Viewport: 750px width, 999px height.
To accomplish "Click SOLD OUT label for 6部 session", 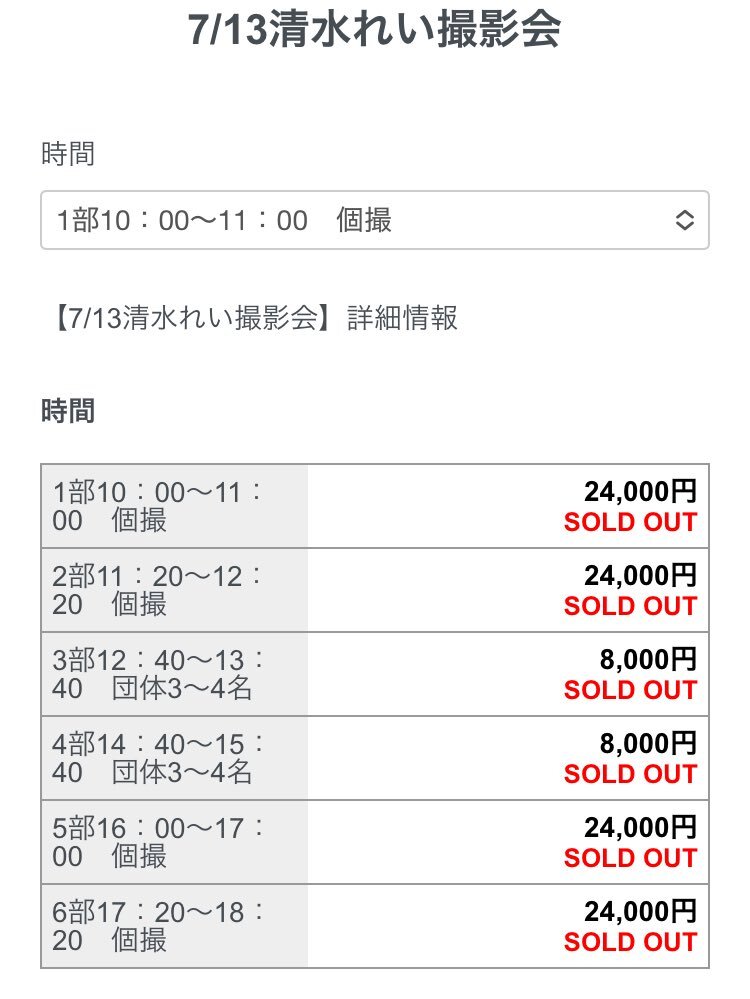I will click(x=630, y=943).
